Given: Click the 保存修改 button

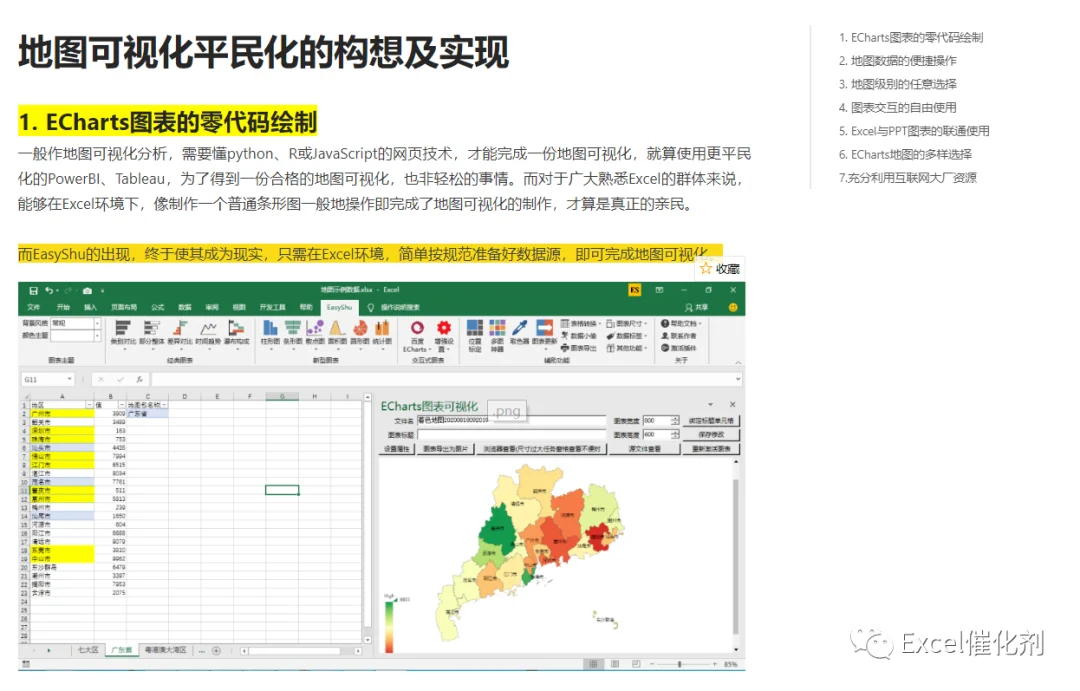Looking at the screenshot, I should click(711, 435).
